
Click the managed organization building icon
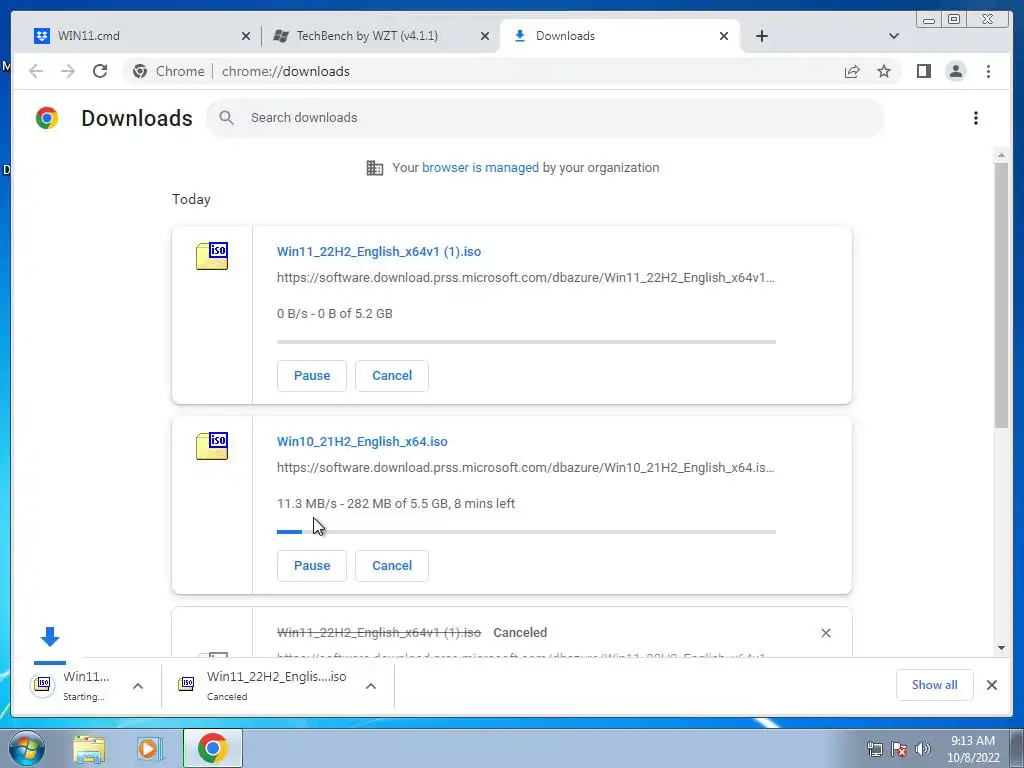375,168
